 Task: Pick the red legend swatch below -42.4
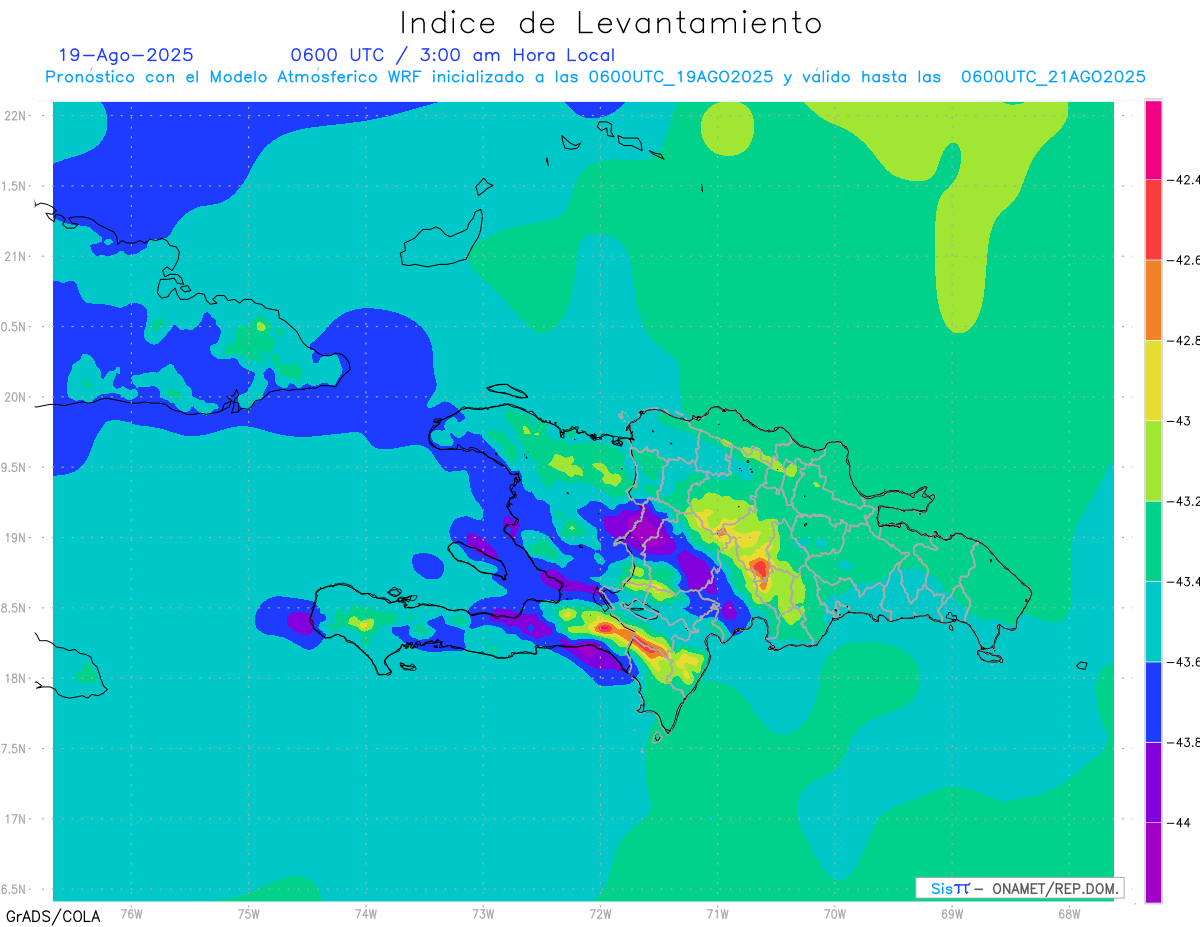1153,220
